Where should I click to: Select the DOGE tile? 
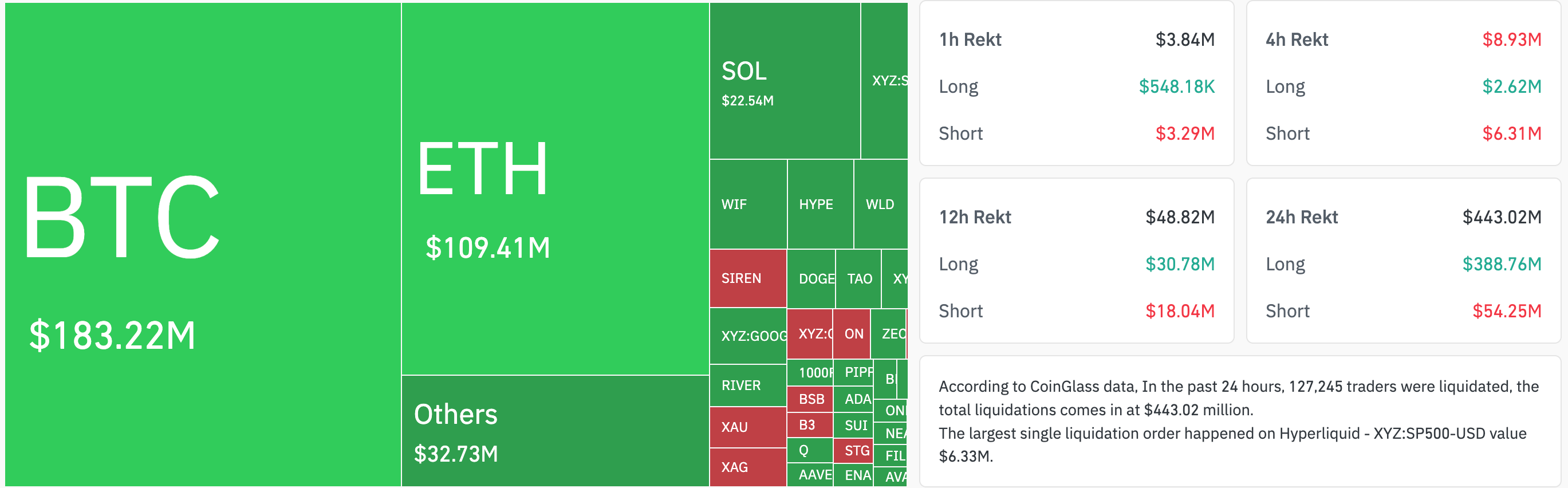point(811,279)
